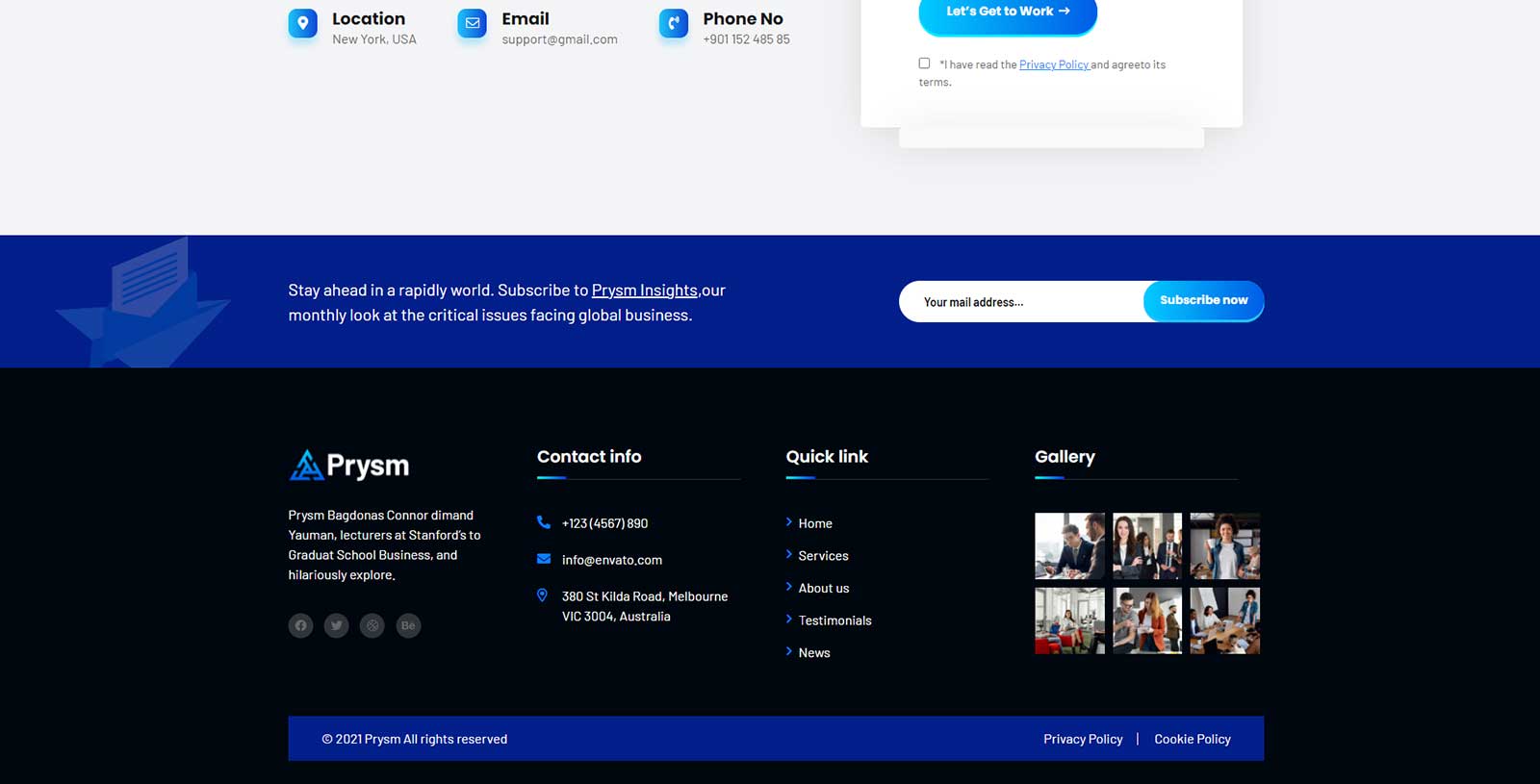Screen dimensions: 1540x784
Task: Click the Location map pin icon
Action: point(302,23)
